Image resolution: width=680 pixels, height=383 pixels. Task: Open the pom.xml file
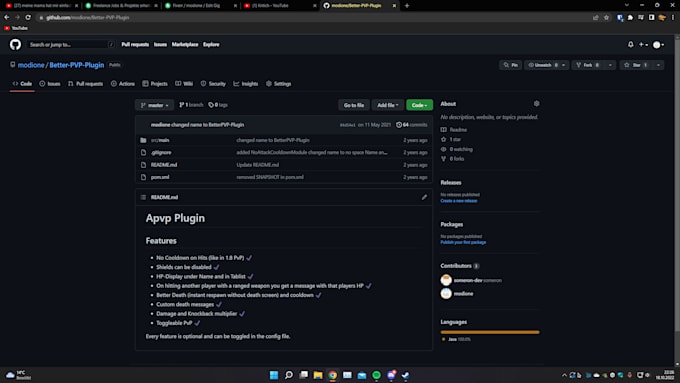click(160, 177)
